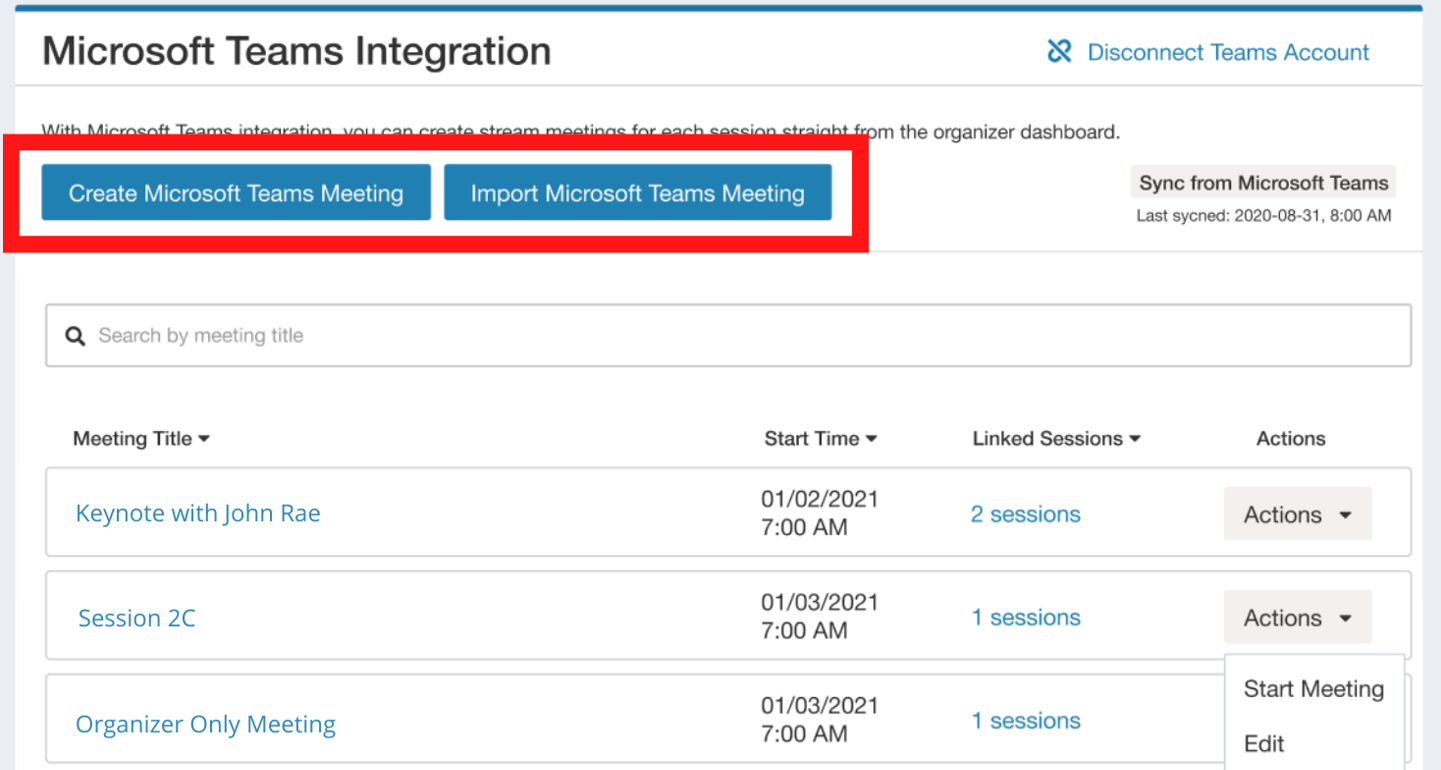Viewport: 1441px width, 770px height.
Task: Sort table by Linked Sessions column
Action: click(1056, 438)
